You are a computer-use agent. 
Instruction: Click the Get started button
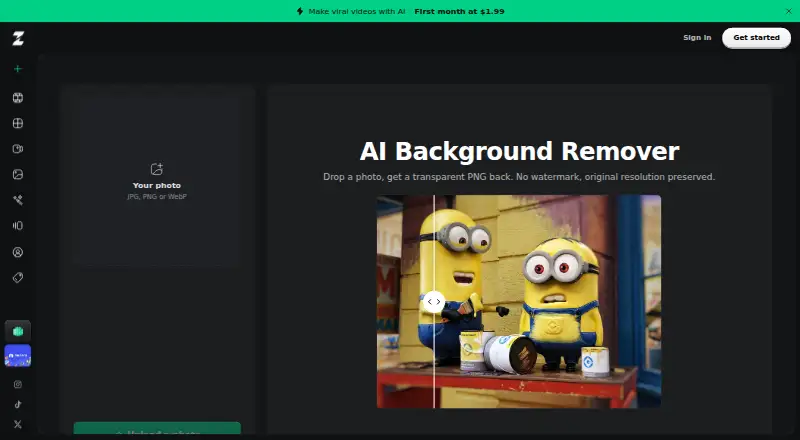pos(757,38)
